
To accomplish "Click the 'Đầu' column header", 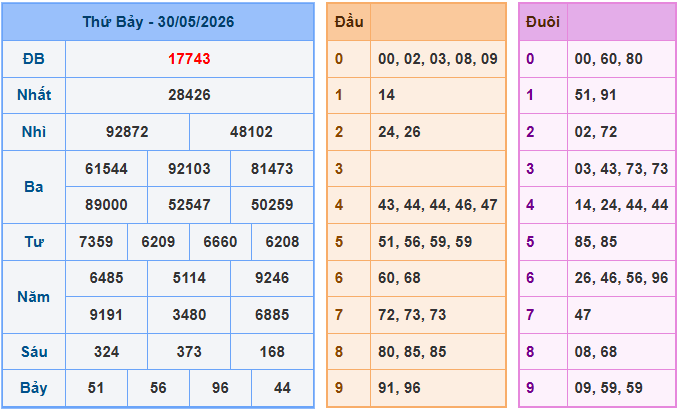I will (349, 22).
